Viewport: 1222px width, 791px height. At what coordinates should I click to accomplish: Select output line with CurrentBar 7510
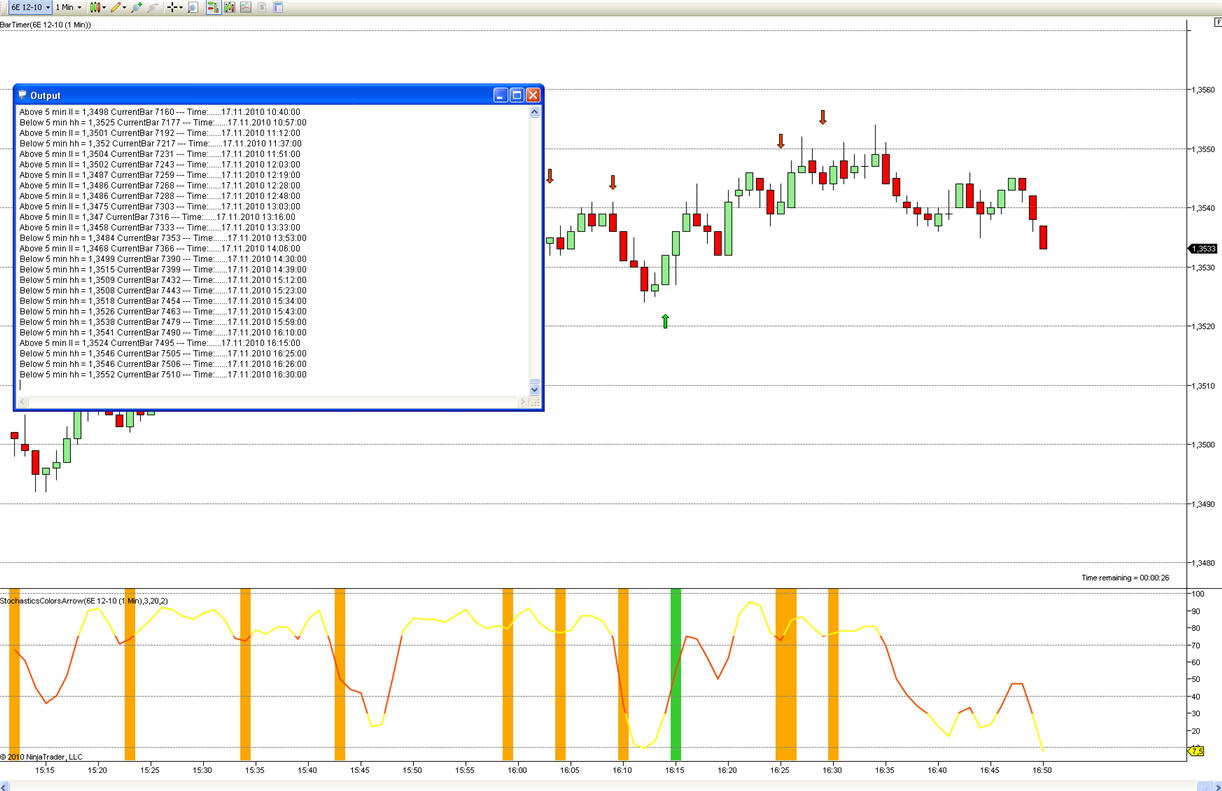[x=163, y=374]
